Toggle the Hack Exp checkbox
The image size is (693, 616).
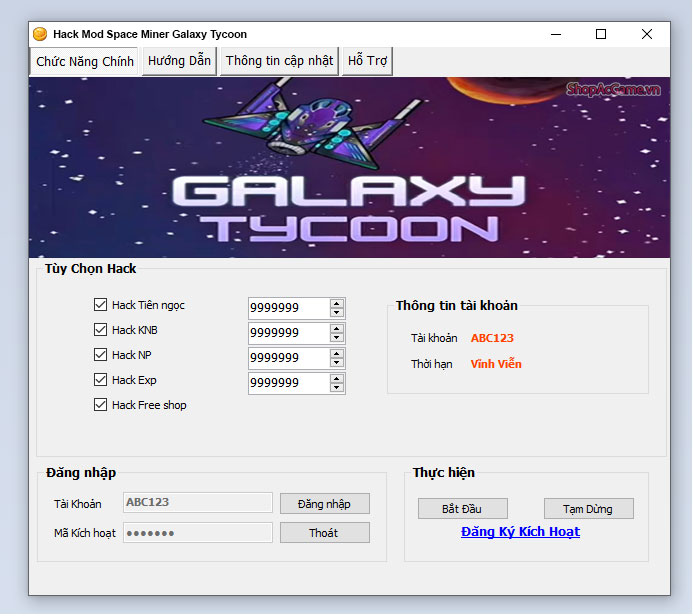100,380
